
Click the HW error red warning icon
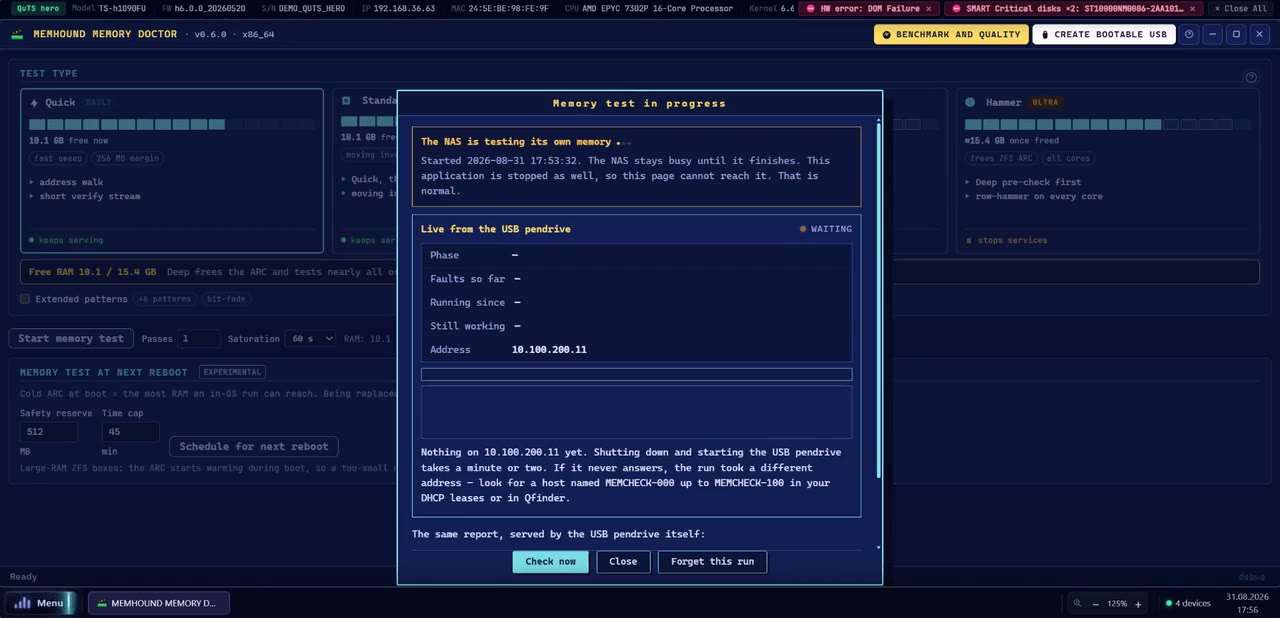811,8
